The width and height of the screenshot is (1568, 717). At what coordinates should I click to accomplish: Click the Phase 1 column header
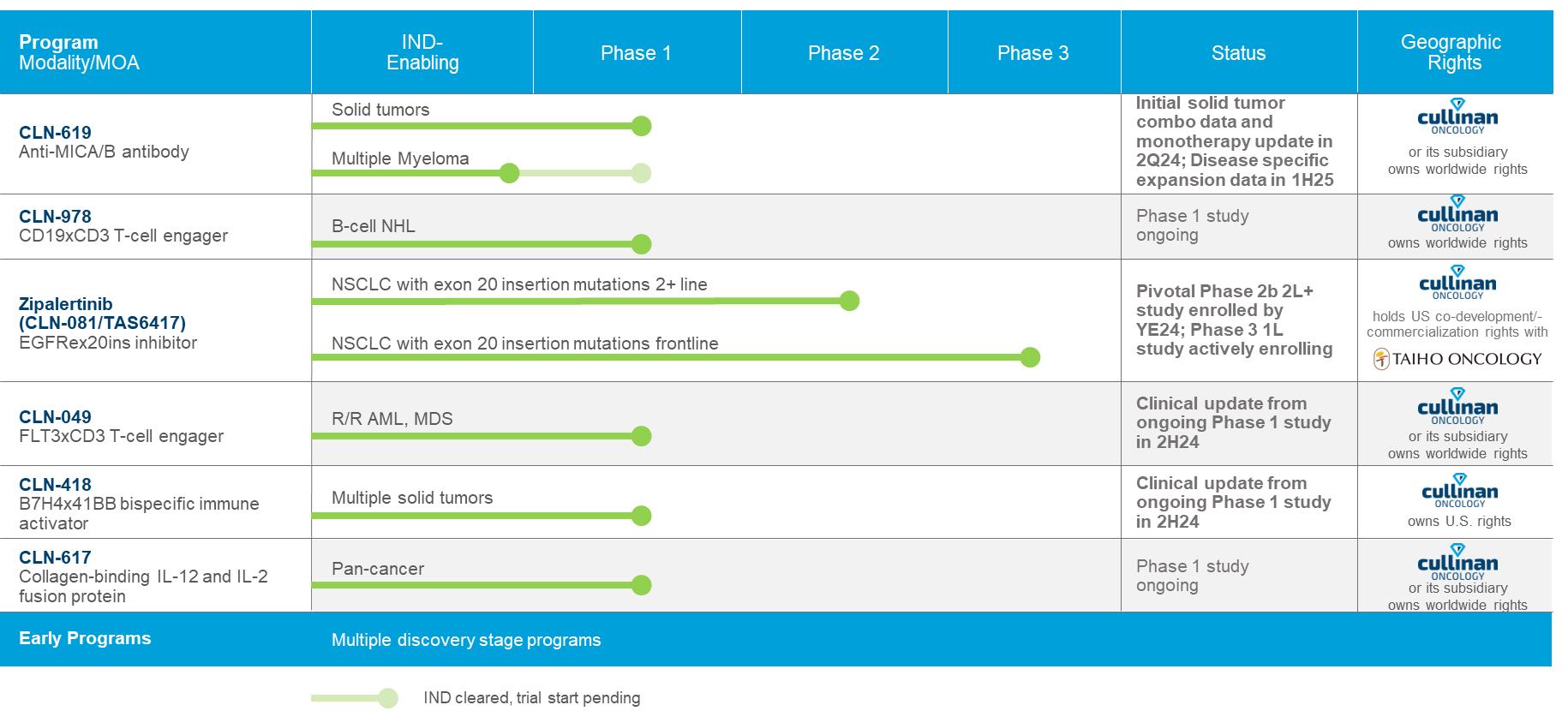(636, 53)
